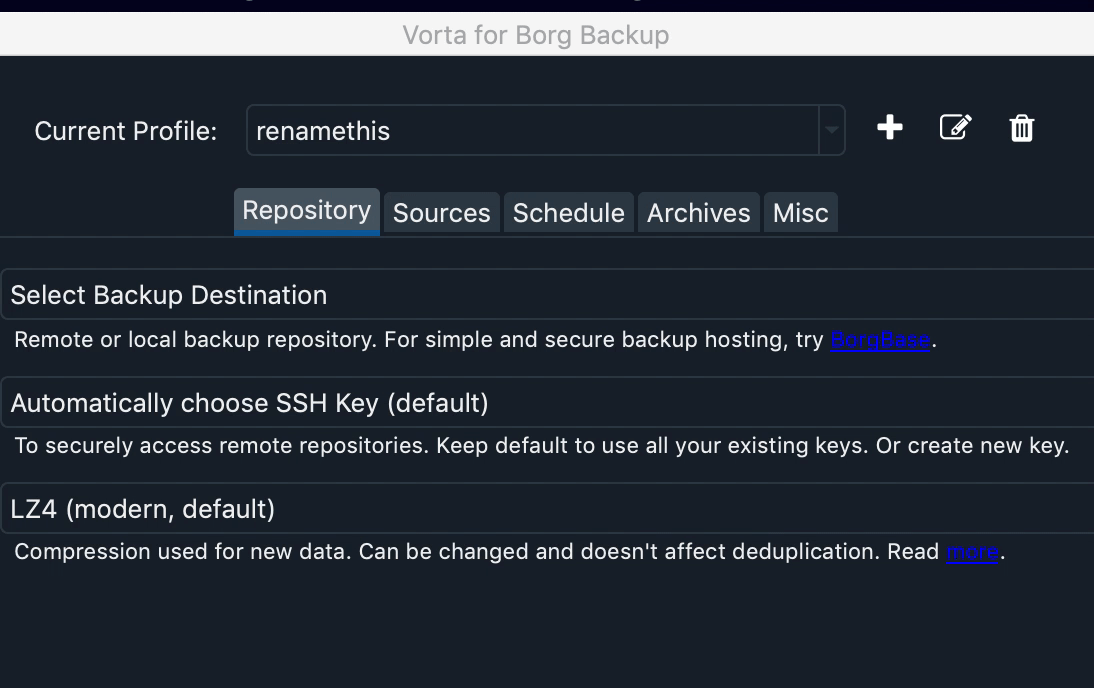Click the Vorta for Borg Backup title bar
Screen dimensions: 1094x688
pyautogui.click(x=536, y=35)
